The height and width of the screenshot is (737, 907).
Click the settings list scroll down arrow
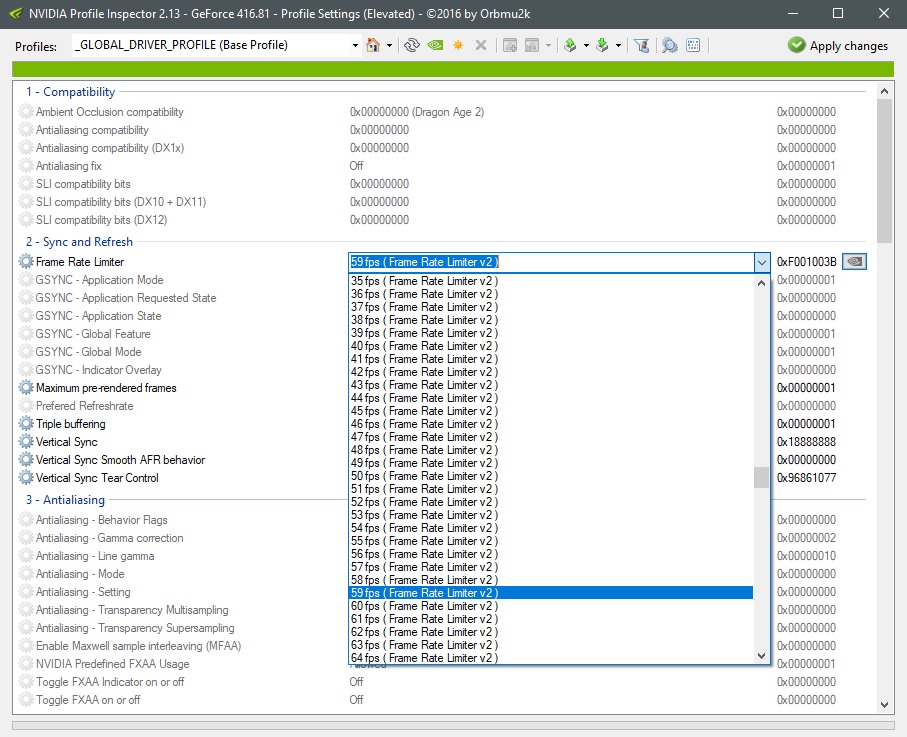point(884,704)
